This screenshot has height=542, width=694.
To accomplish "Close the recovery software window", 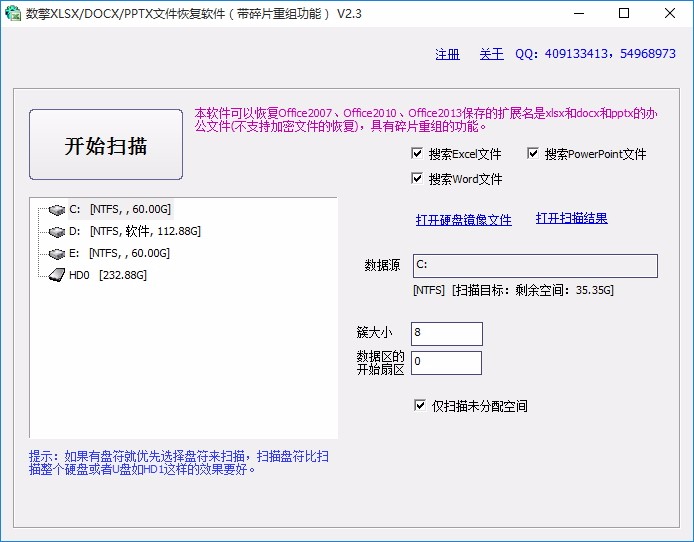I will (x=670, y=13).
